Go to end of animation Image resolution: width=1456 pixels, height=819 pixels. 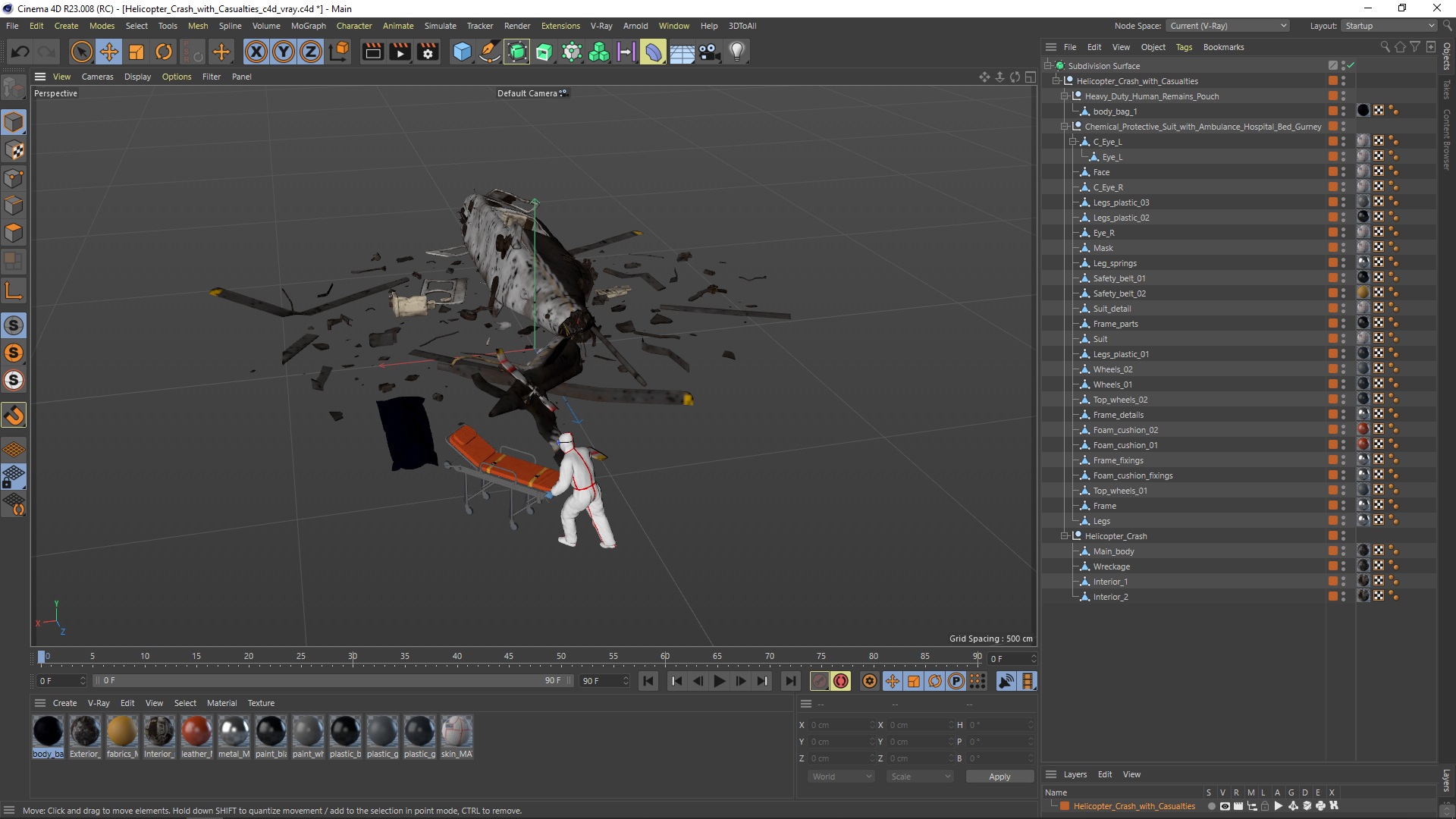pyautogui.click(x=790, y=681)
